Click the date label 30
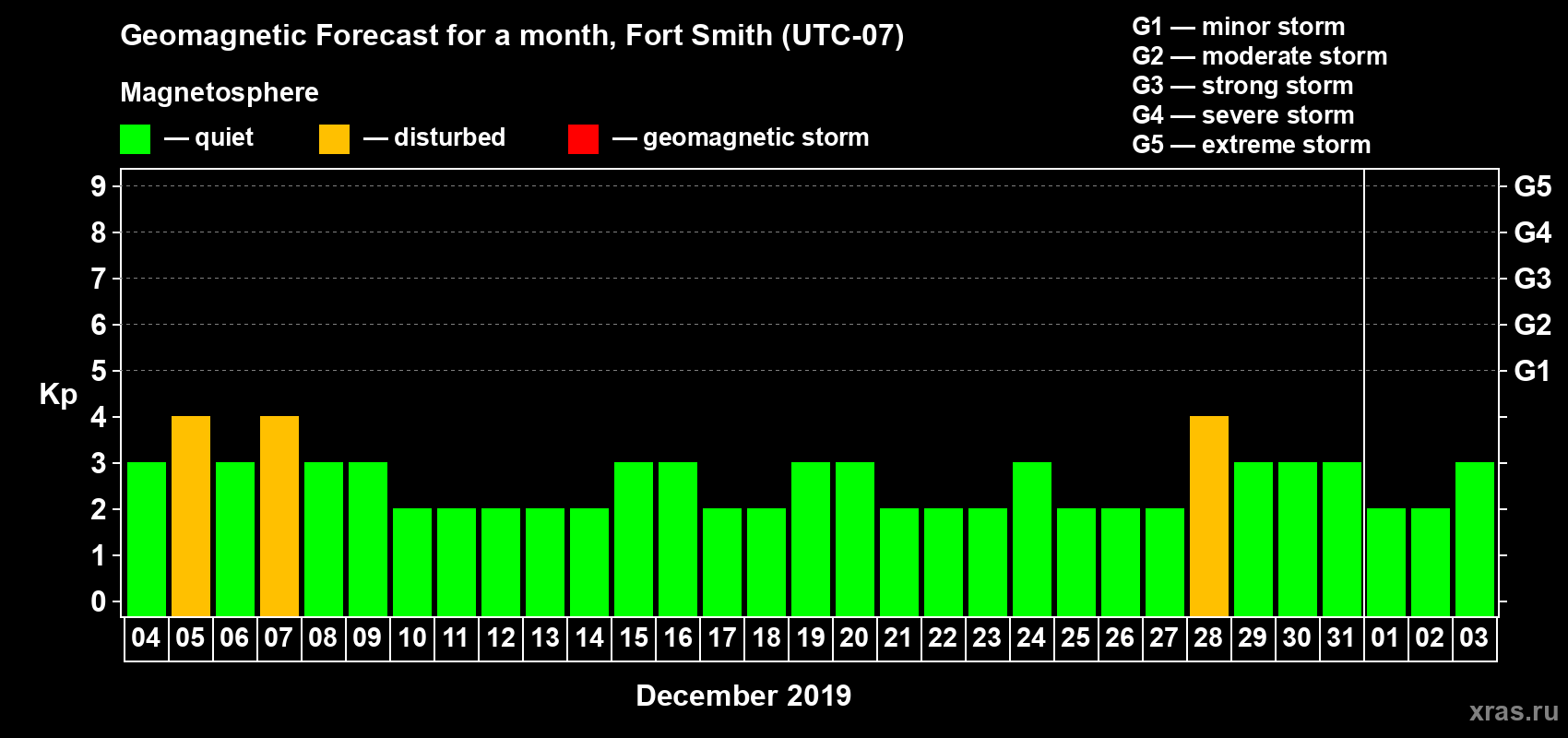 [1297, 637]
